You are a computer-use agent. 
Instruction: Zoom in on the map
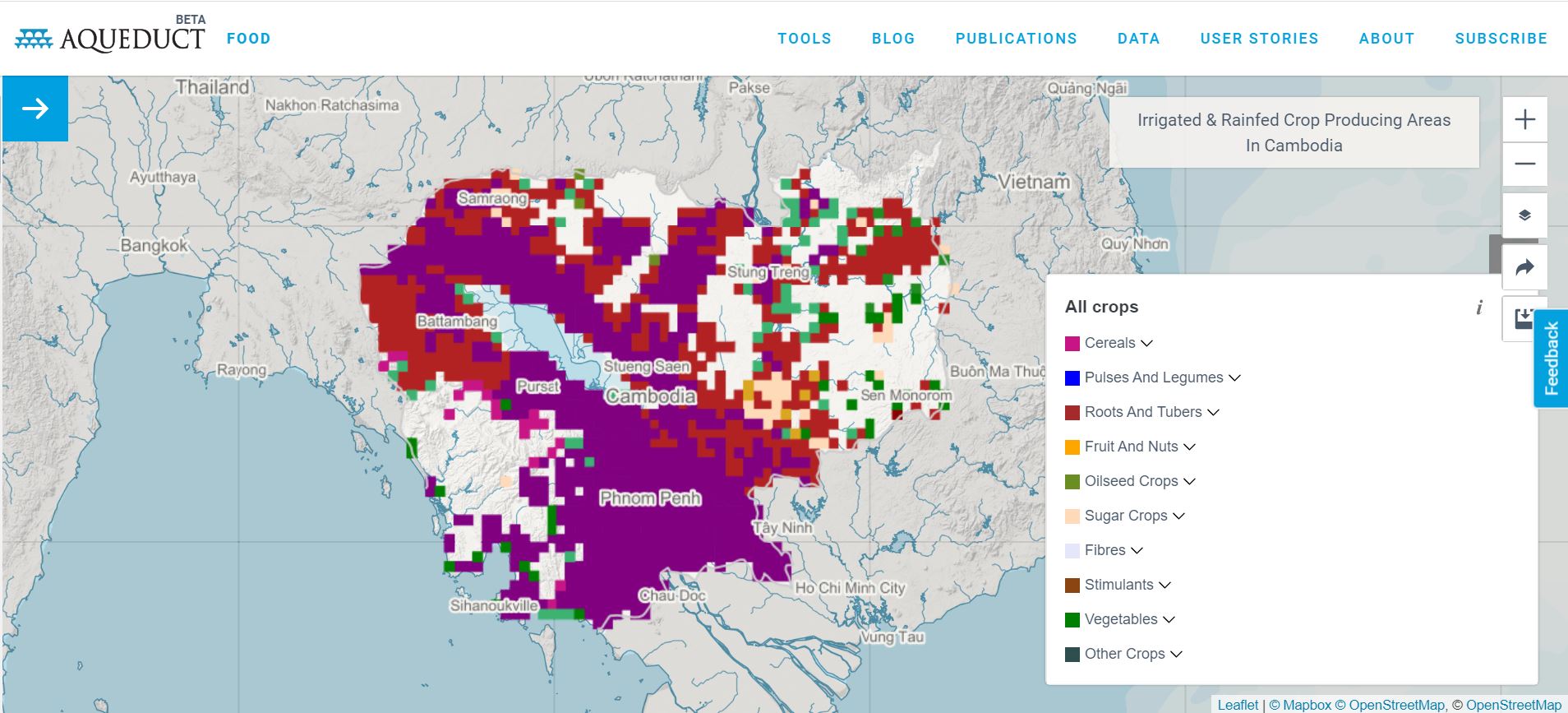pos(1524,119)
